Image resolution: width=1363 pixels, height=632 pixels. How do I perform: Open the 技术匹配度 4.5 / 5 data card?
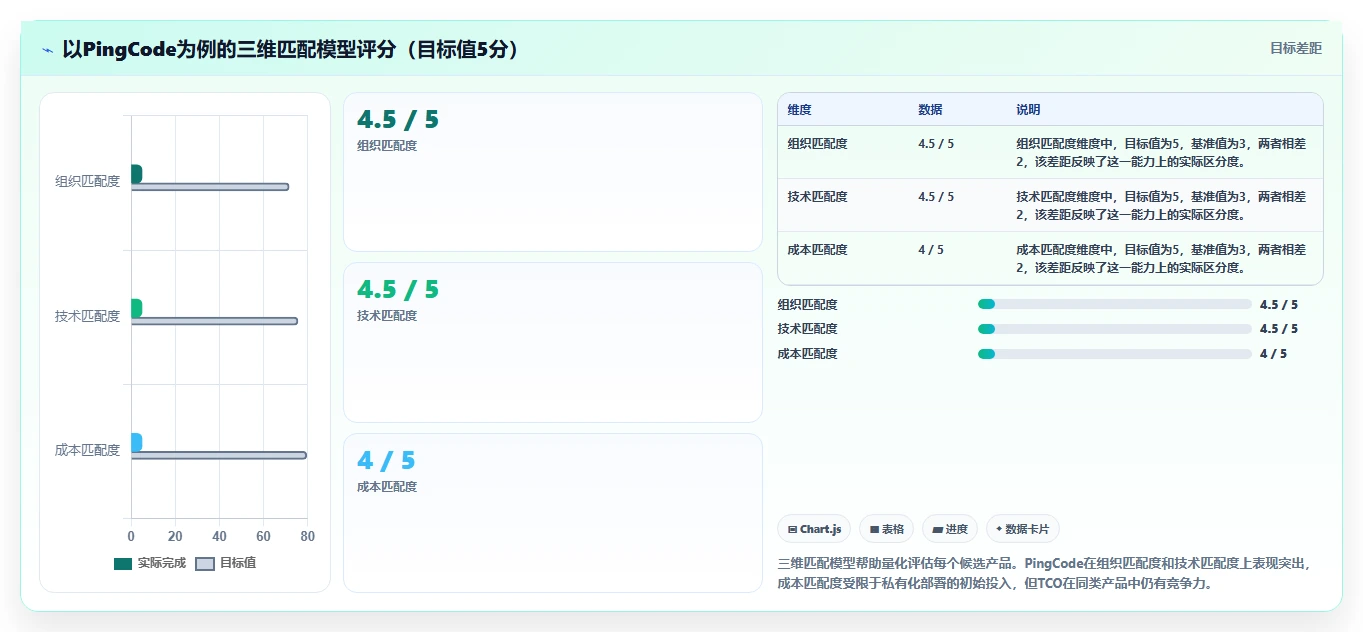tap(552, 342)
